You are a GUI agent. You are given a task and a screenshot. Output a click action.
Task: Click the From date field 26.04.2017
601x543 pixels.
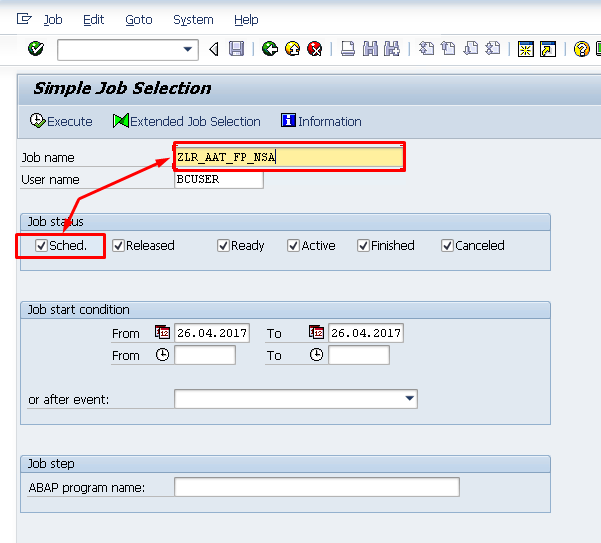tap(212, 333)
